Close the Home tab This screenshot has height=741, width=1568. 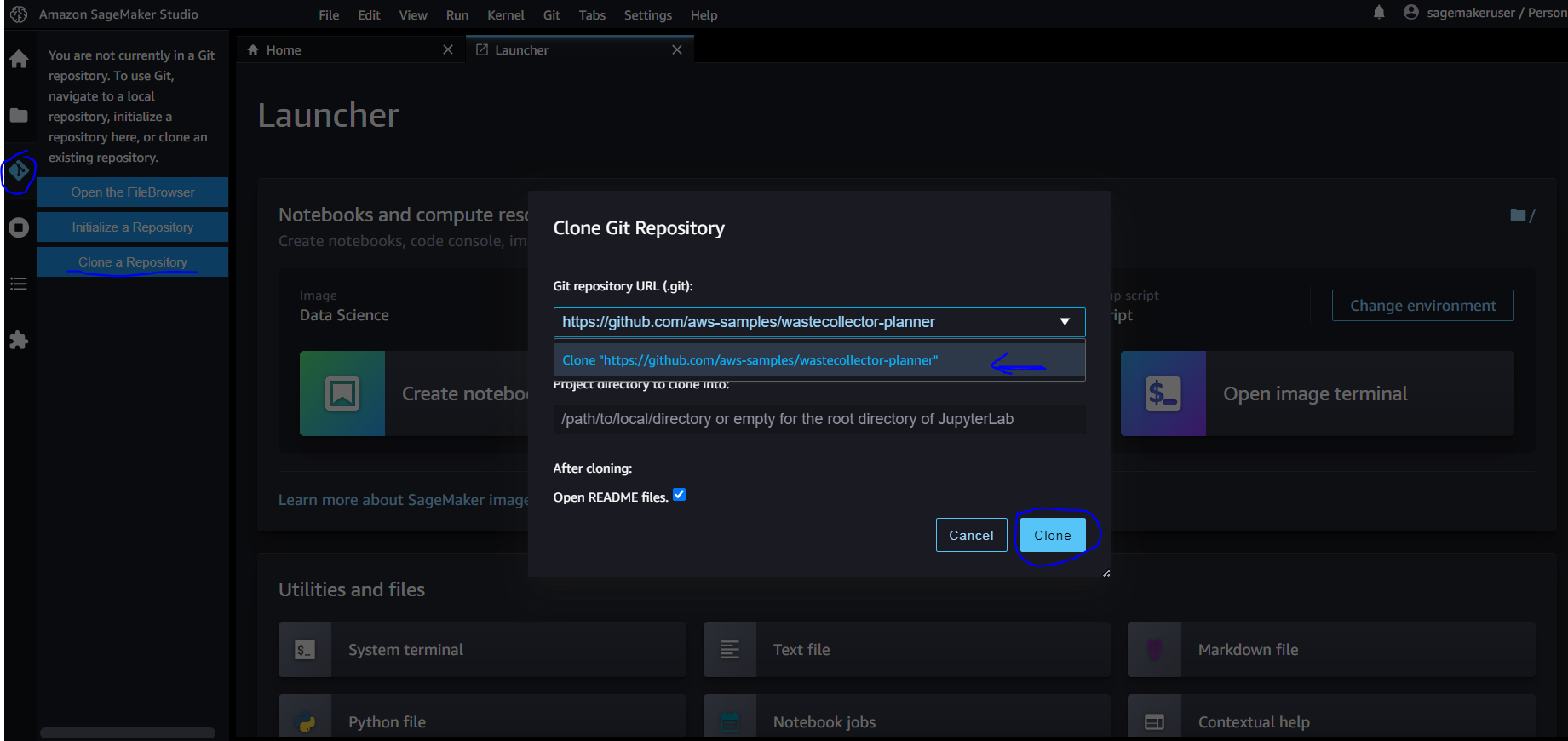pos(448,50)
